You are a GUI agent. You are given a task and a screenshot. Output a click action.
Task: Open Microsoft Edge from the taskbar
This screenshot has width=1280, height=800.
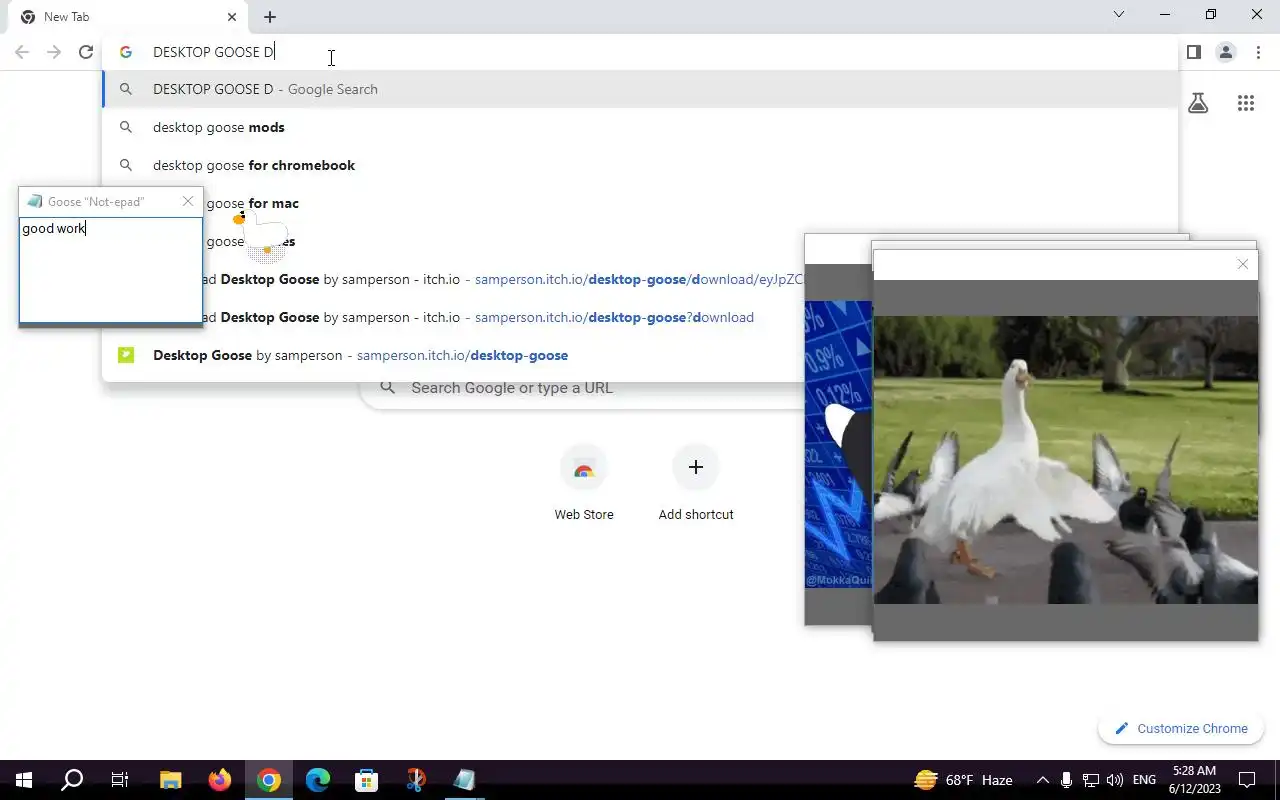click(317, 780)
